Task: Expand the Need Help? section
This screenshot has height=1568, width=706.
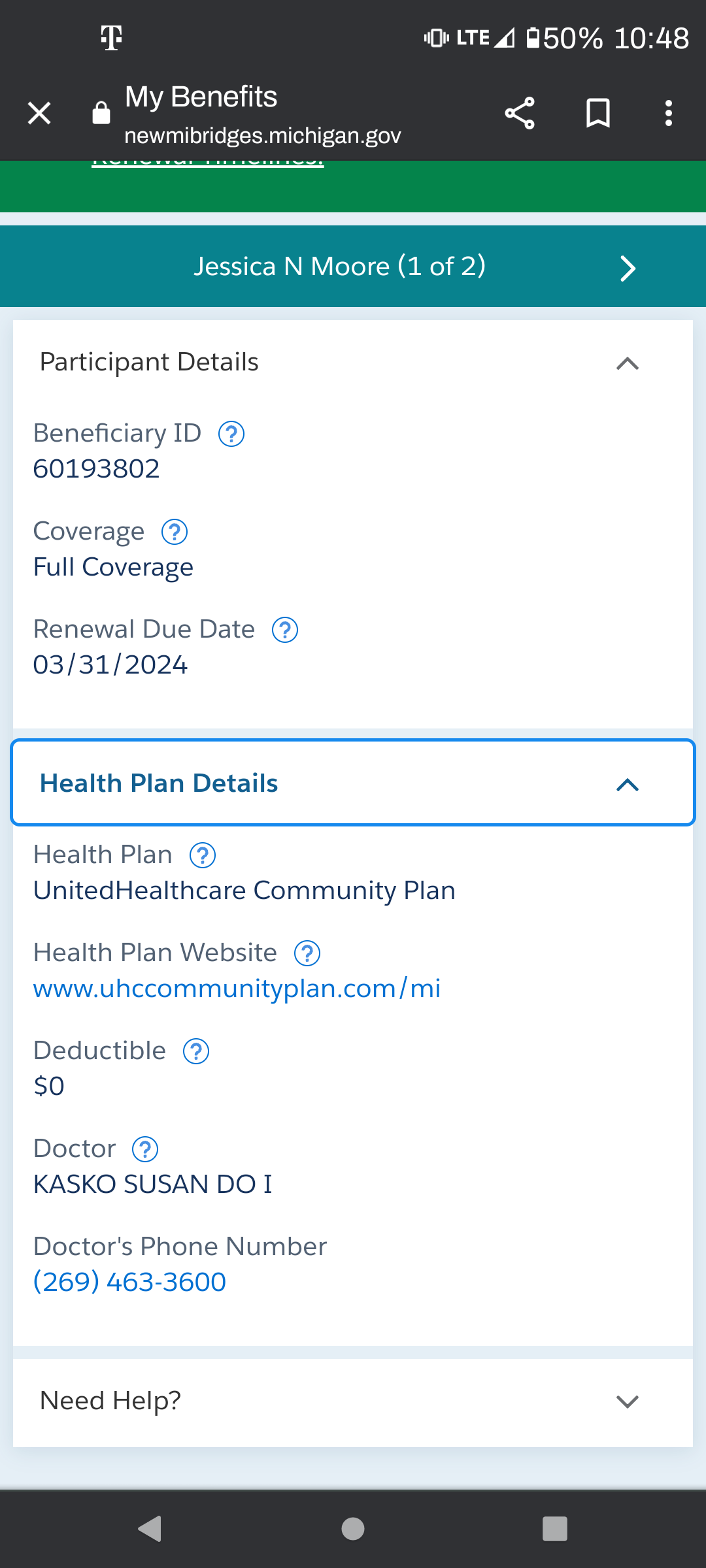Action: click(353, 1402)
